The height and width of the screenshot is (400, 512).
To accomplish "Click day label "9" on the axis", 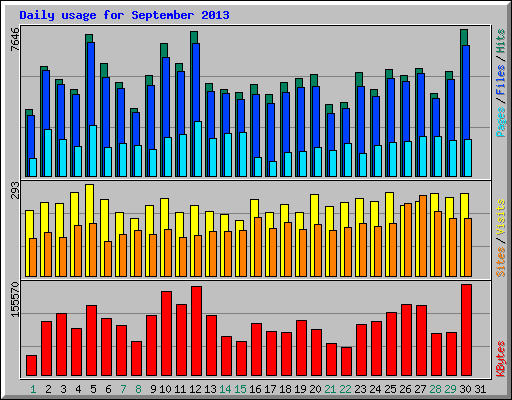I will click(x=153, y=389).
